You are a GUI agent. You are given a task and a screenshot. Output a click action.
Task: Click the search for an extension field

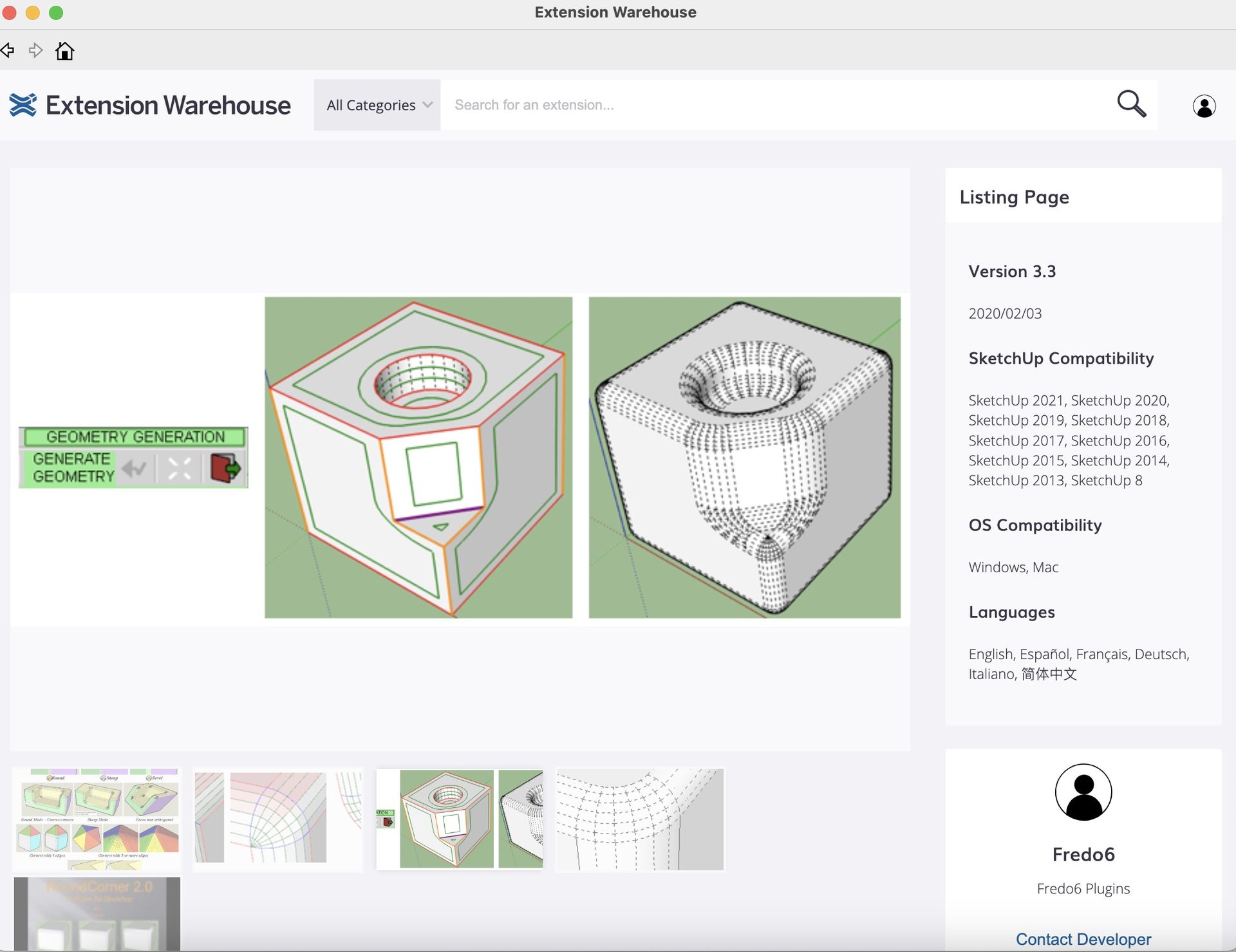coord(772,105)
